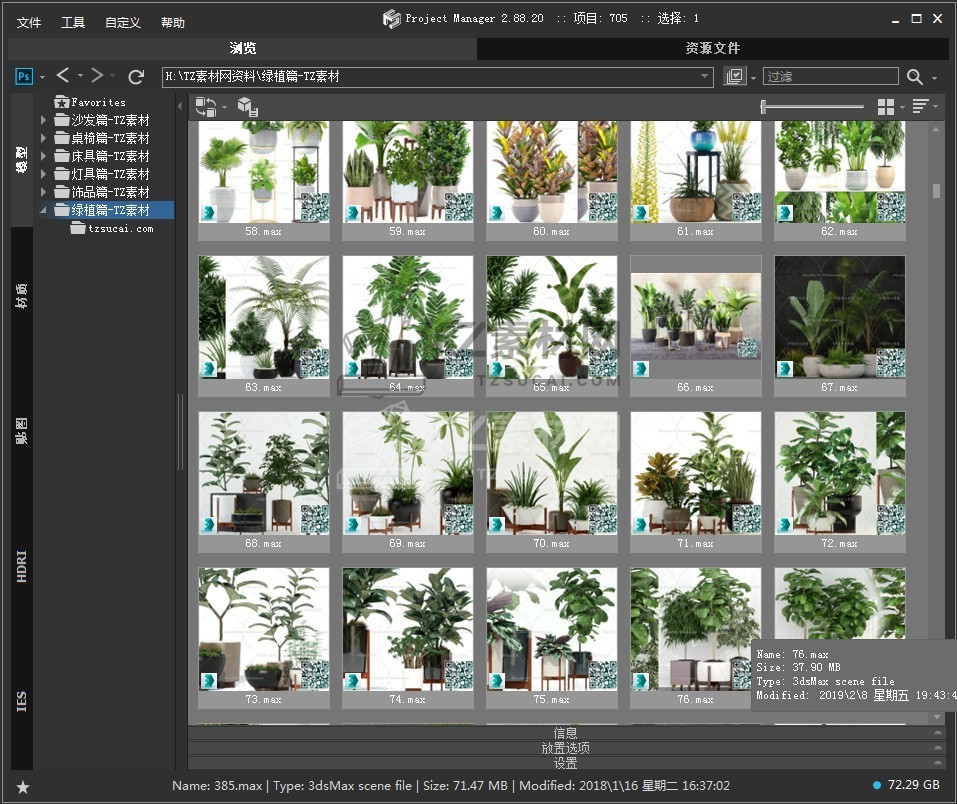Refresh the current folder view
Image resolution: width=957 pixels, height=804 pixels.
tap(137, 76)
